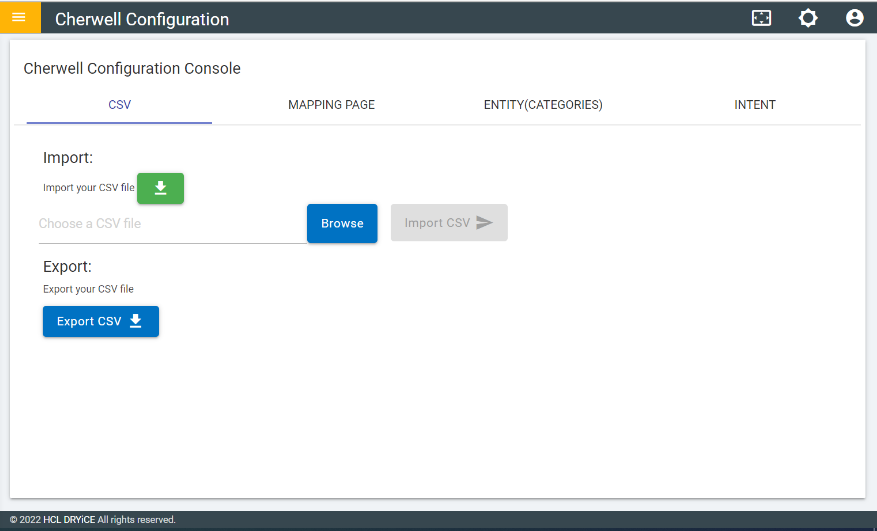Switch to the CSV tab
877x531 pixels.
click(119, 105)
